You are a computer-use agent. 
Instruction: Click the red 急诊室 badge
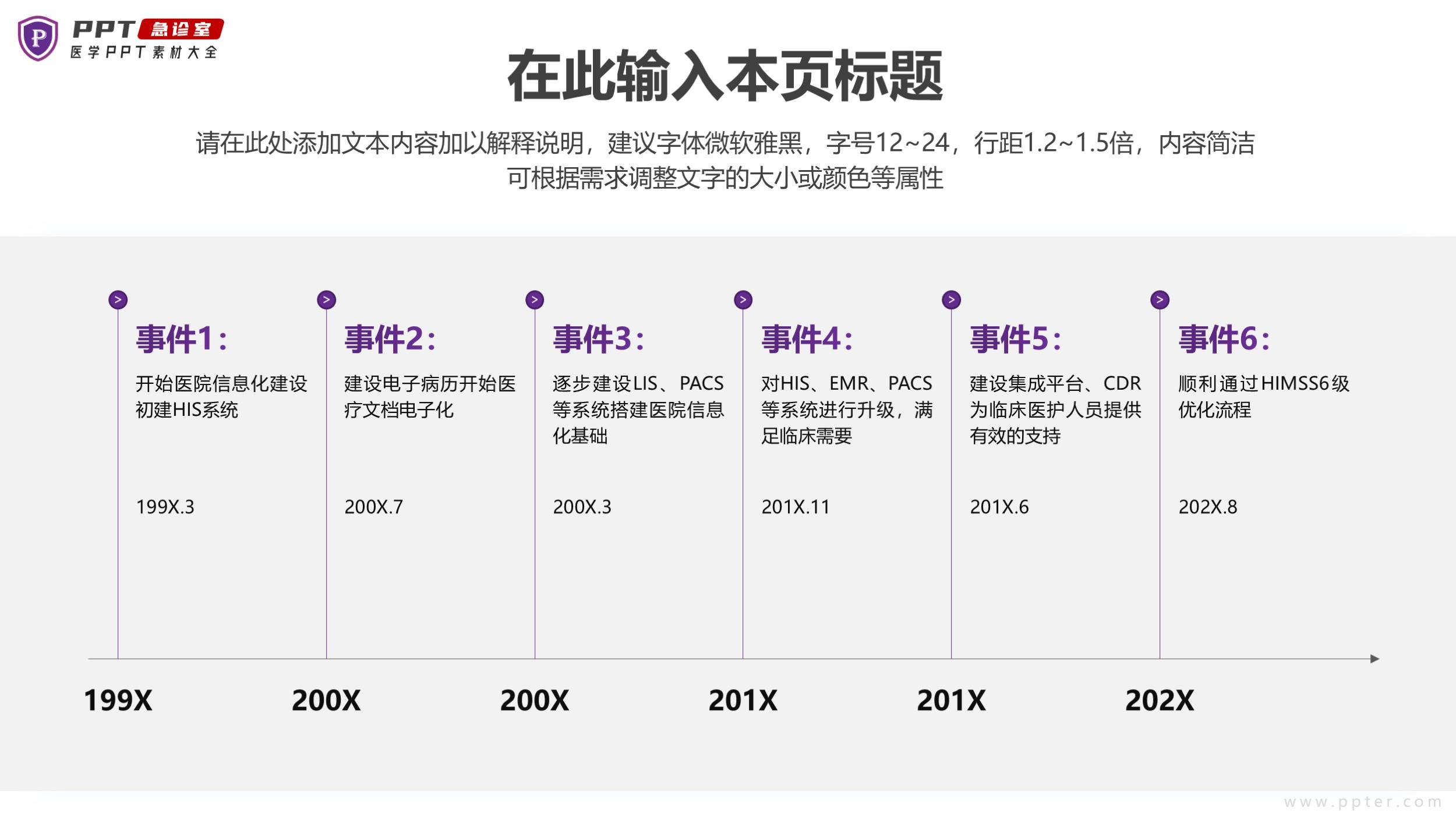[x=181, y=29]
